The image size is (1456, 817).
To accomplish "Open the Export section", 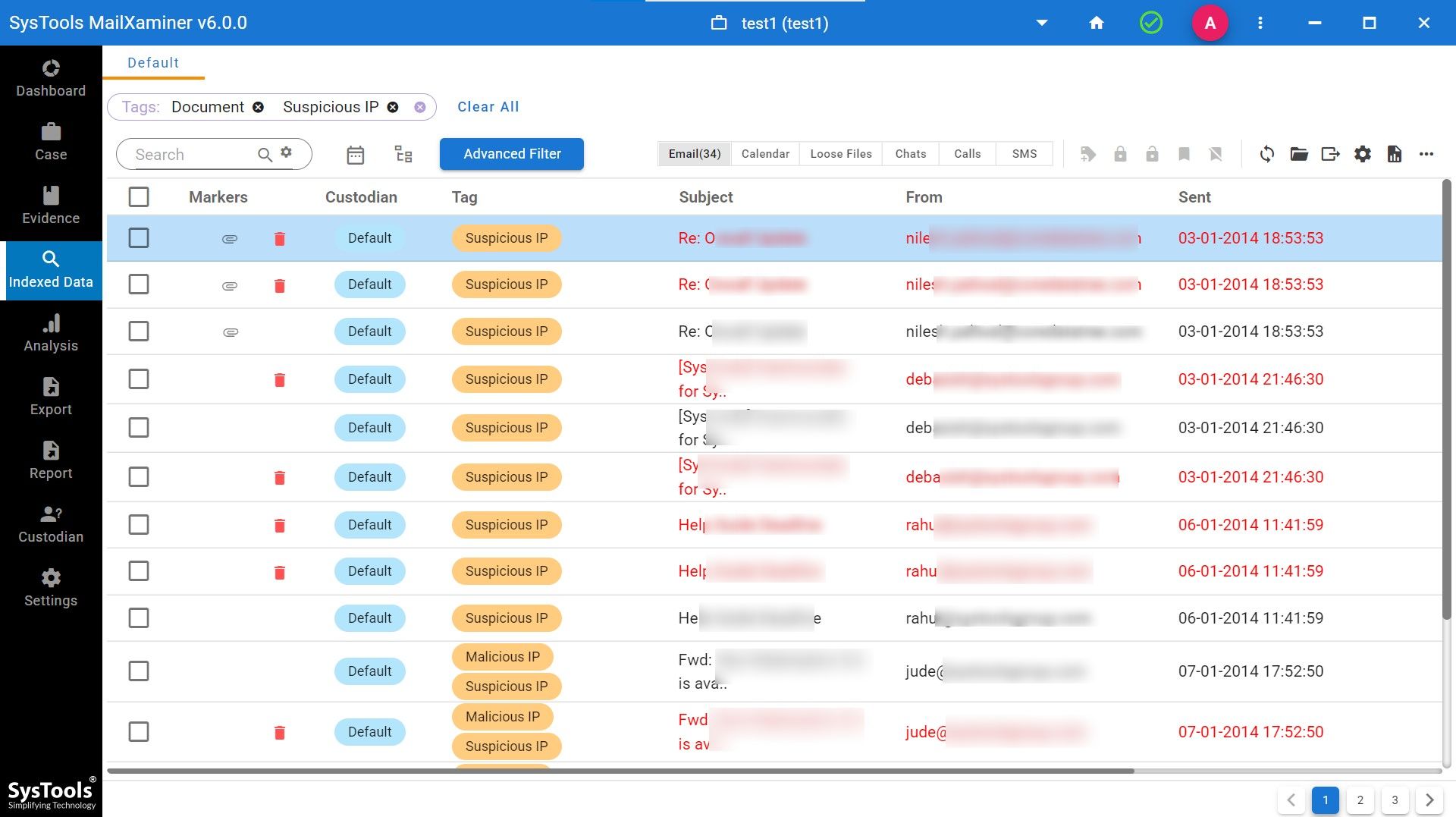I will point(51,398).
